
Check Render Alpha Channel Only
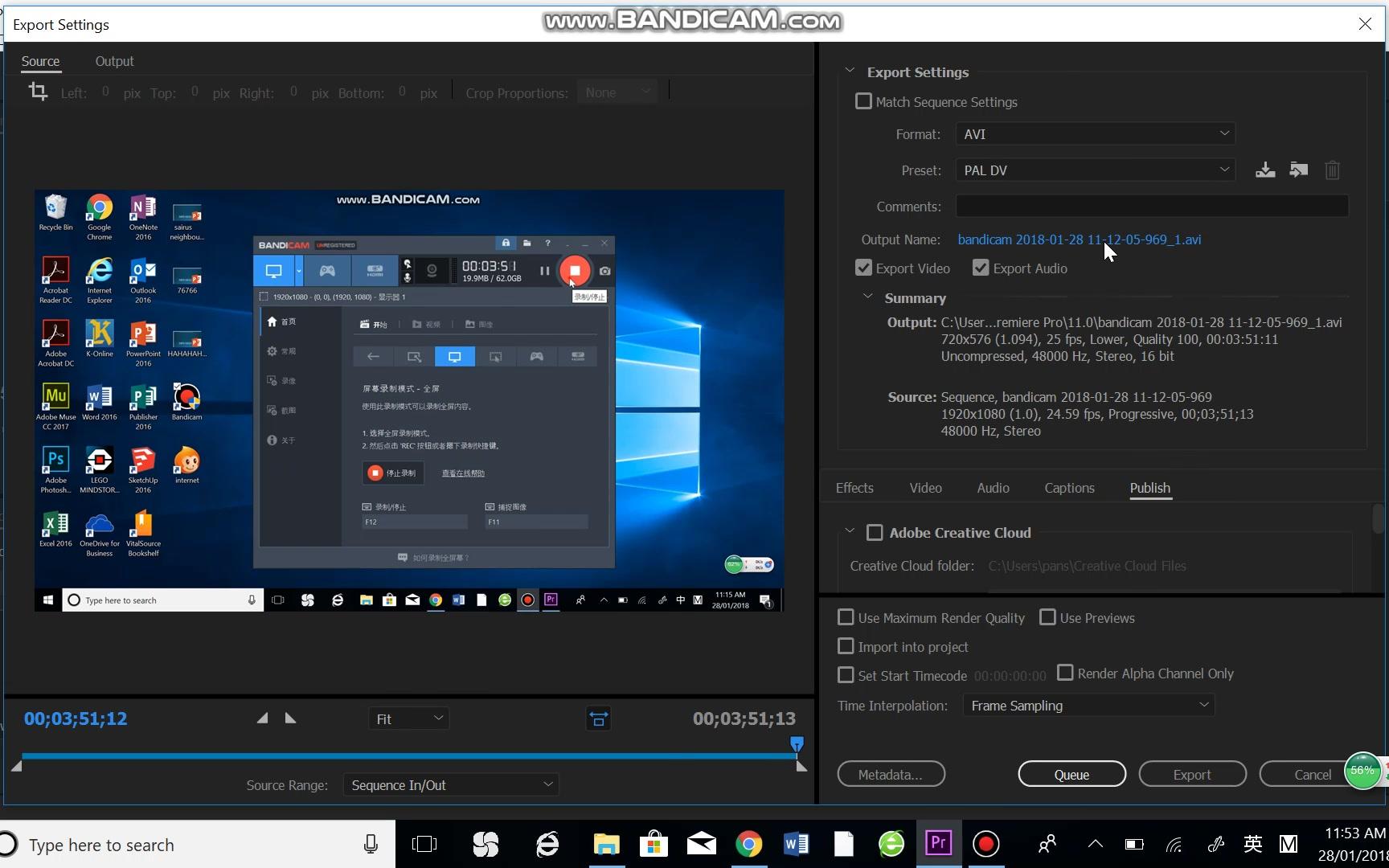1065,673
